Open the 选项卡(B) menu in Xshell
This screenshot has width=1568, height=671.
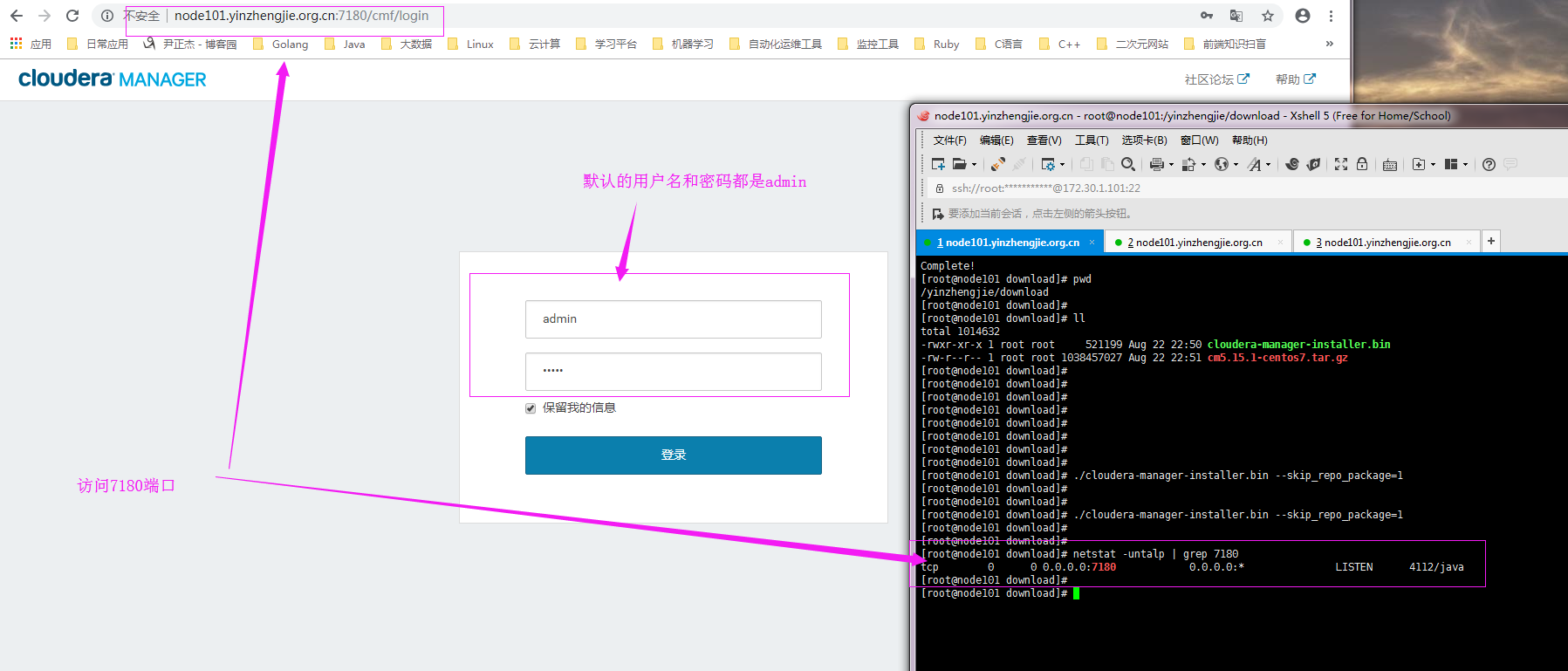(x=1144, y=140)
